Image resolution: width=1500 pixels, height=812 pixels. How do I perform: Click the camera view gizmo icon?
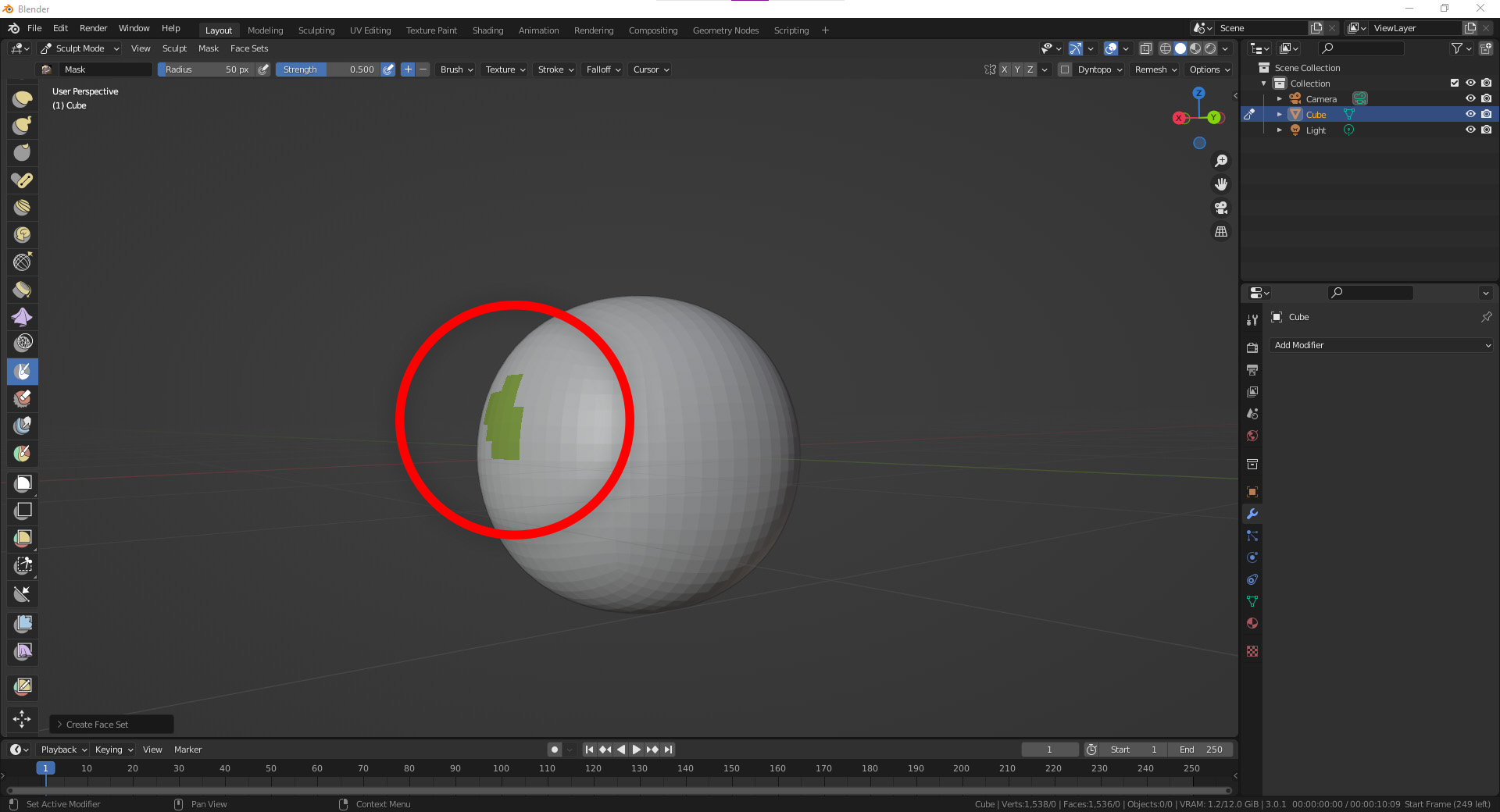coord(1220,208)
